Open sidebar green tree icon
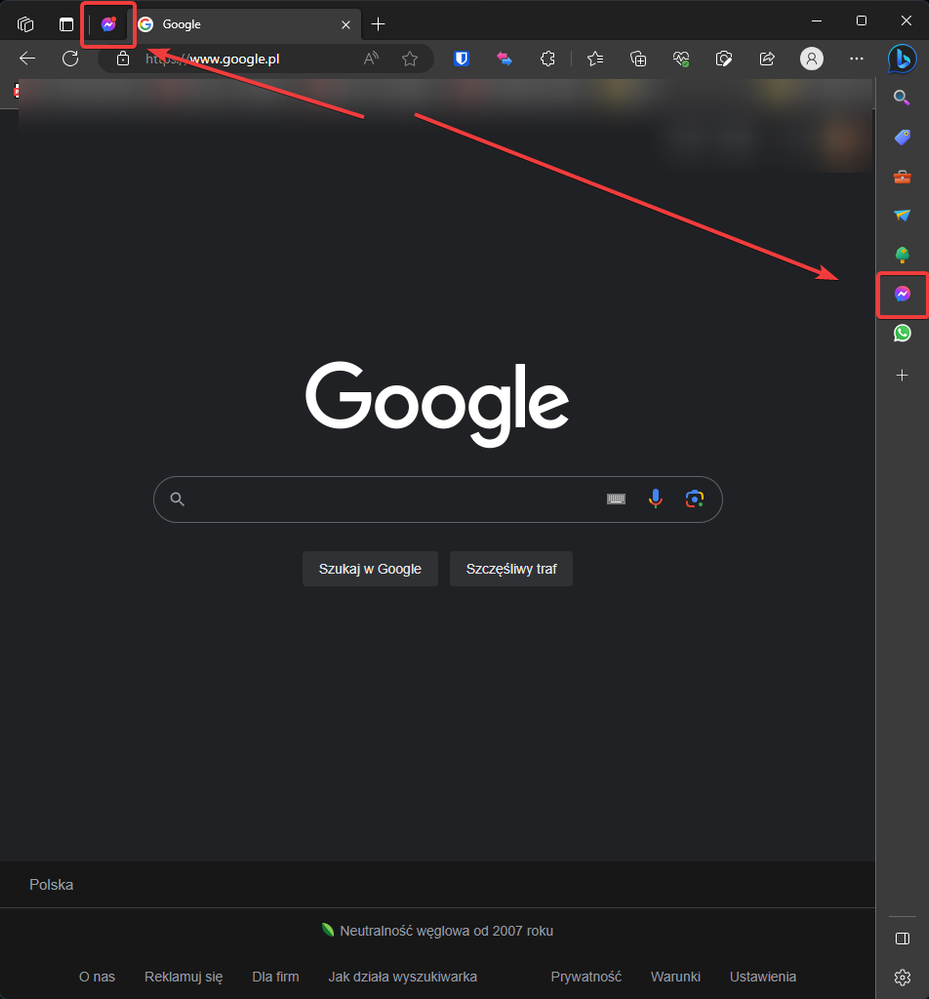This screenshot has height=999, width=929. coord(902,255)
